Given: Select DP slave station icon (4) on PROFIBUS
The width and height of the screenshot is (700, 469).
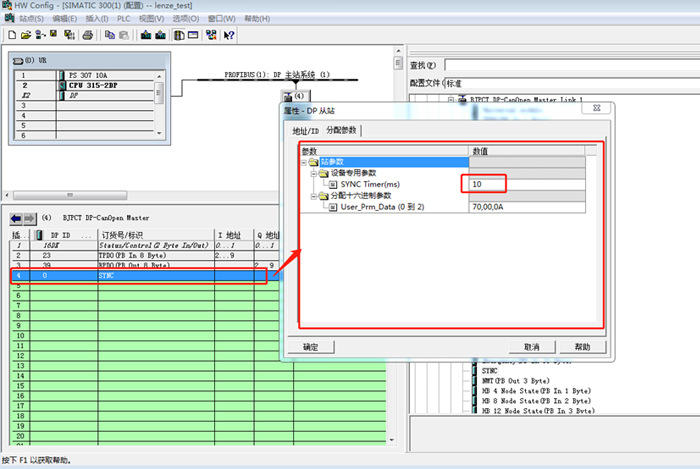Looking at the screenshot, I should tap(294, 96).
